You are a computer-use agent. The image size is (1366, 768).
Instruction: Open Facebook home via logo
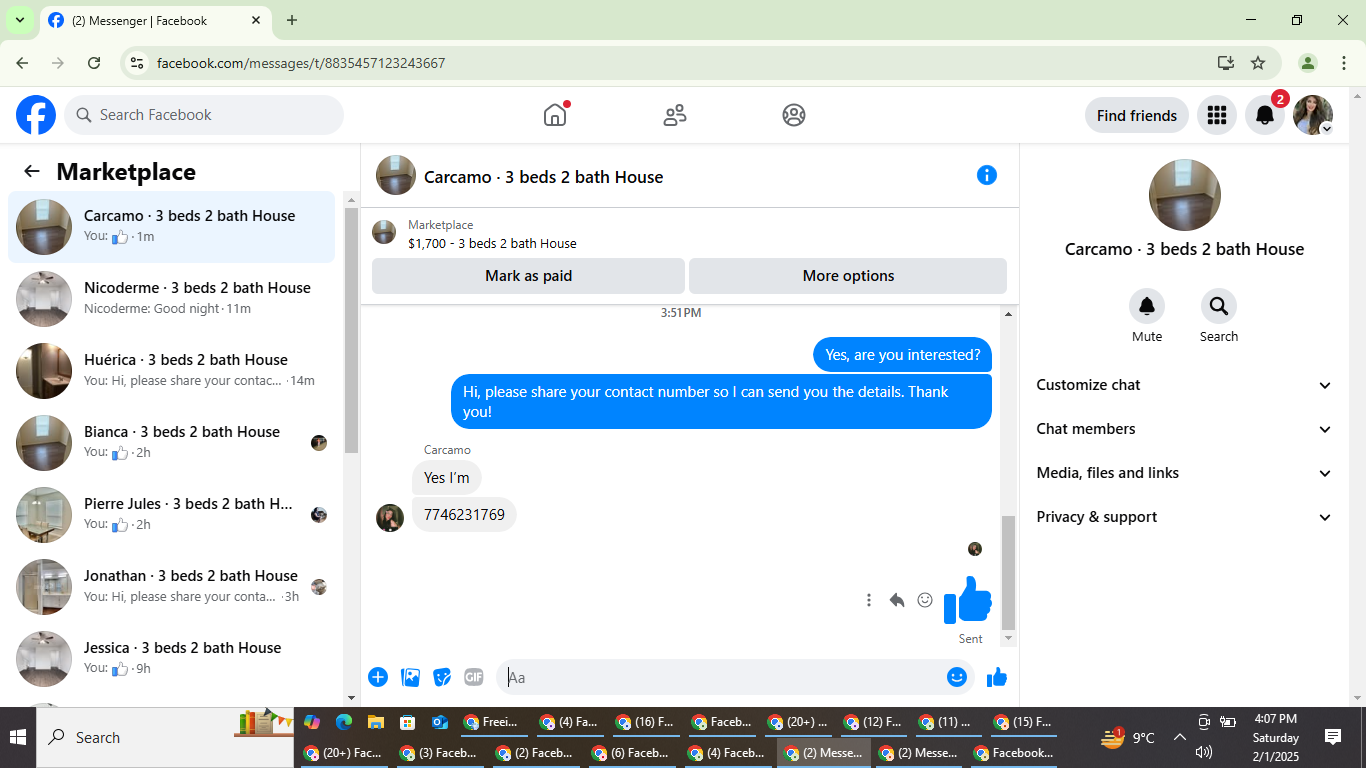36,115
